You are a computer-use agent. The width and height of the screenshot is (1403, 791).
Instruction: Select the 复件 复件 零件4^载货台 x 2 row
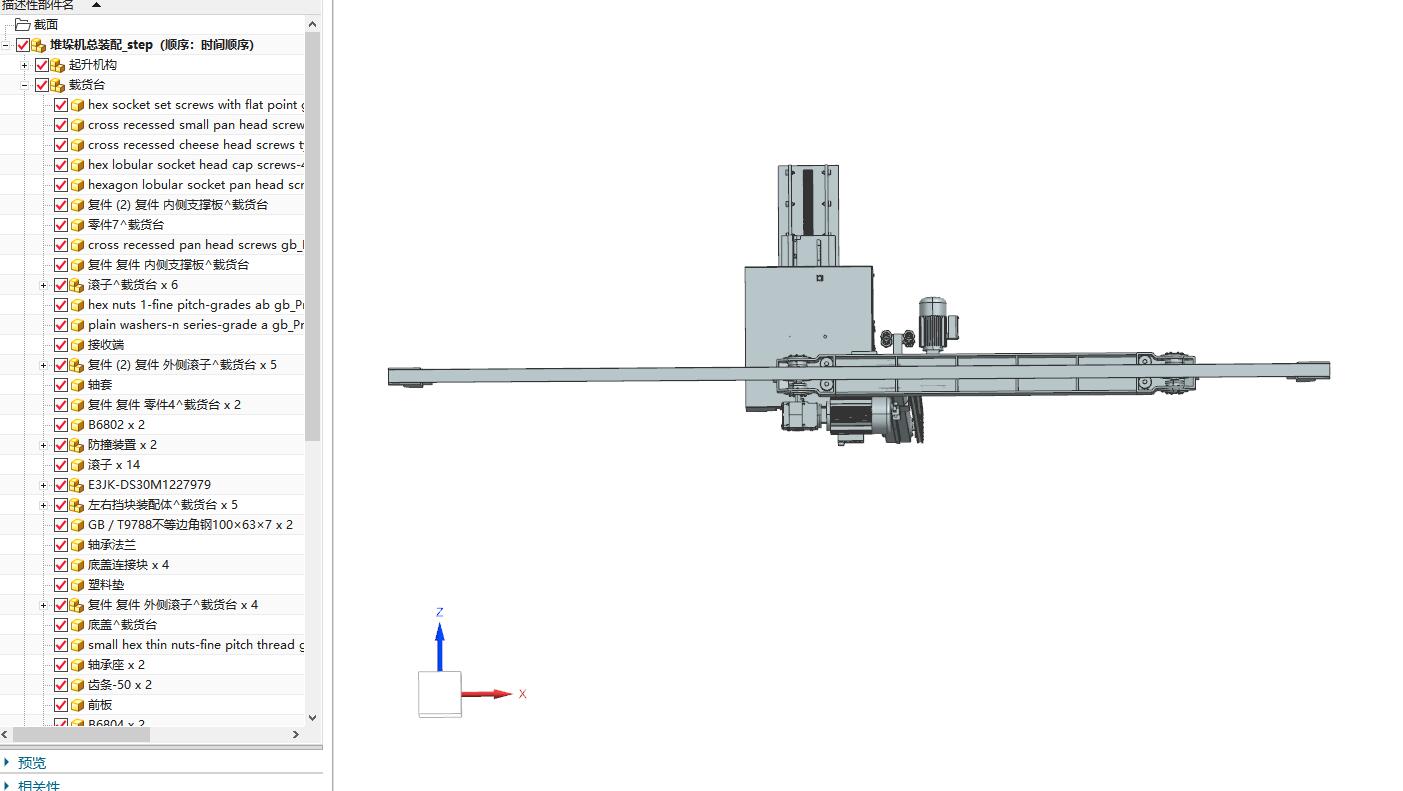pyautogui.click(x=164, y=405)
